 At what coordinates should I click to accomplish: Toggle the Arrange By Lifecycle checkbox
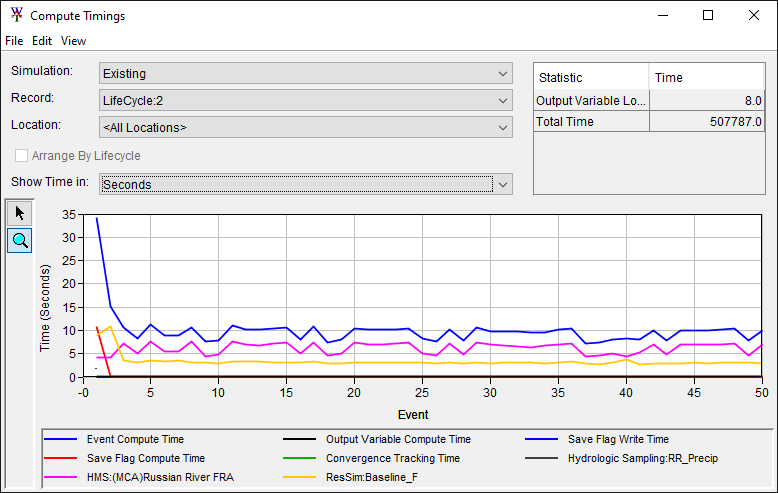tap(21, 156)
